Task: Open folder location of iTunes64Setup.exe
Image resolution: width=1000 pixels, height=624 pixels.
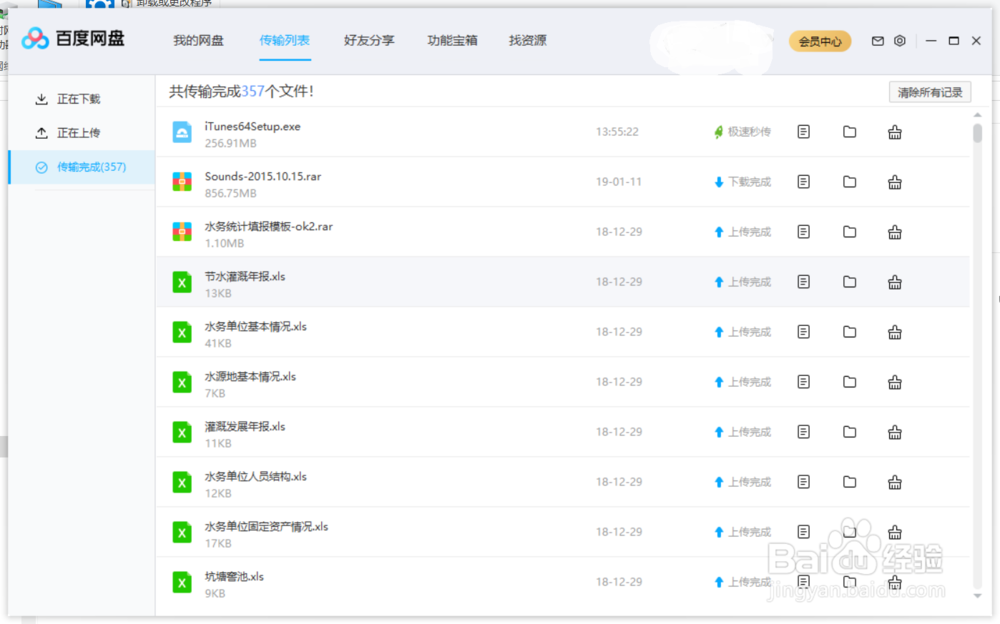Action: point(849,131)
